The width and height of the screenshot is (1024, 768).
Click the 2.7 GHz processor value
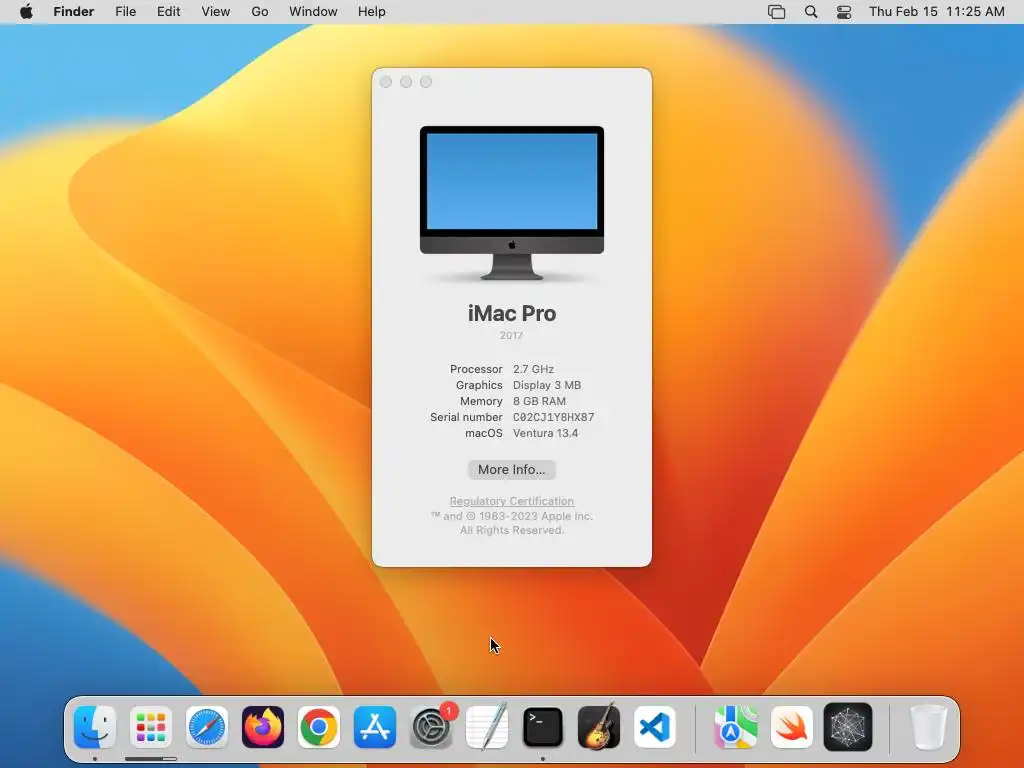(x=533, y=369)
